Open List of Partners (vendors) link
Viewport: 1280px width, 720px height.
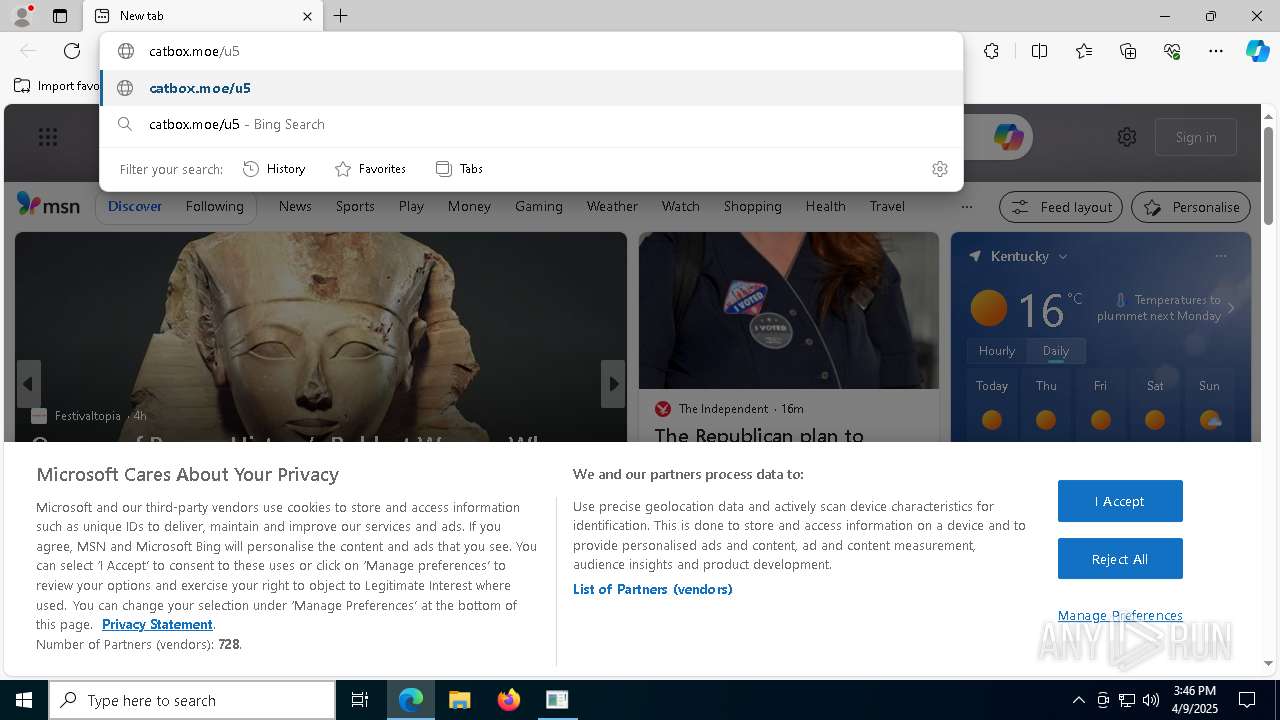653,589
